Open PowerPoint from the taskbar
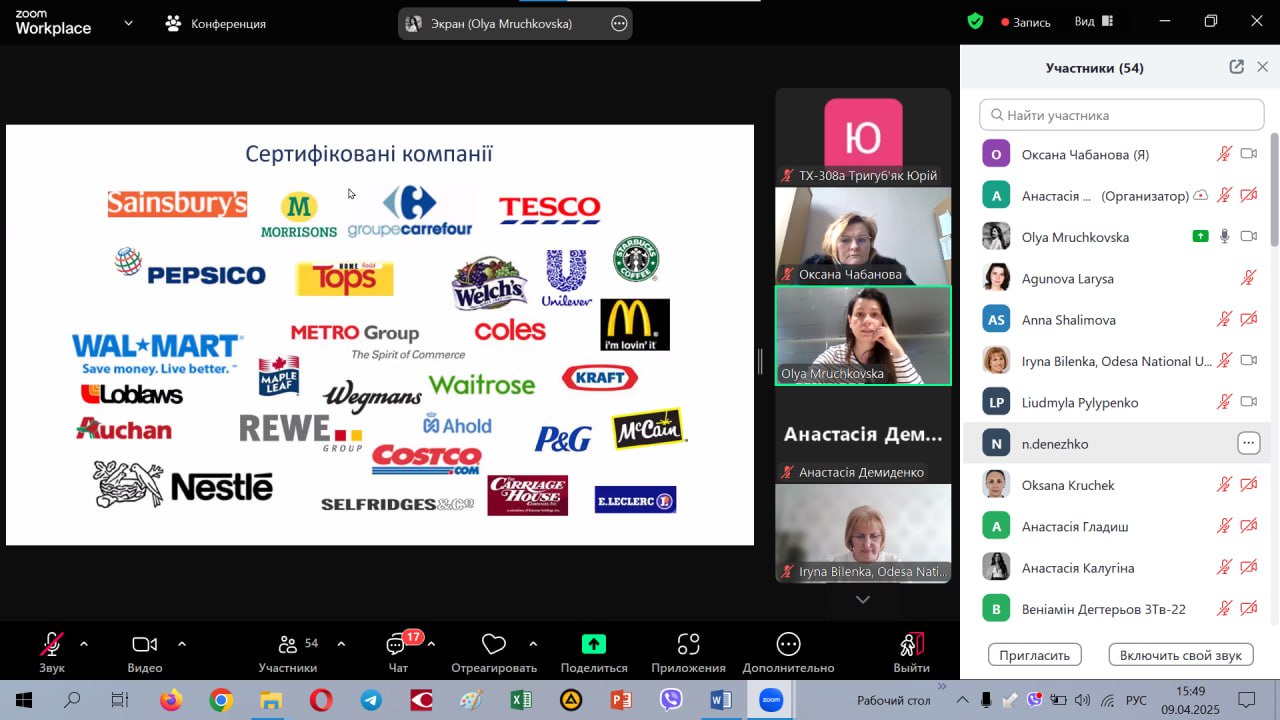The width and height of the screenshot is (1280, 720). coord(621,700)
